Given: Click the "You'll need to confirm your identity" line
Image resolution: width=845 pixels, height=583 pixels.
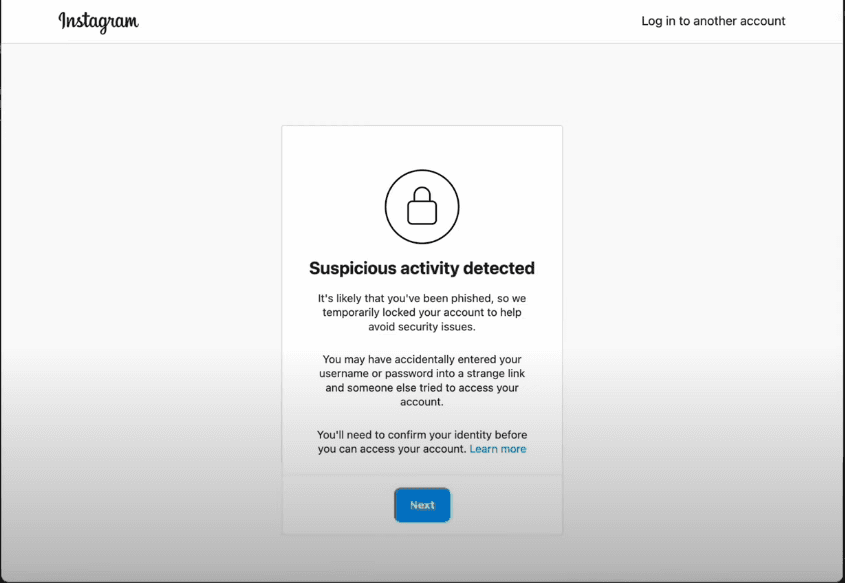Looking at the screenshot, I should [422, 435].
